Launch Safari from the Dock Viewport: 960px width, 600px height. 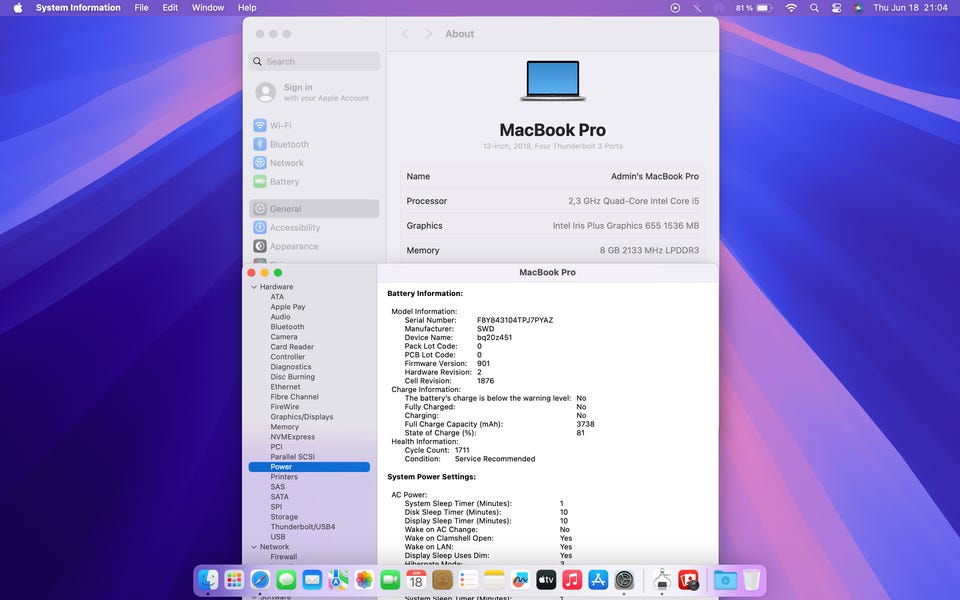(x=260, y=579)
